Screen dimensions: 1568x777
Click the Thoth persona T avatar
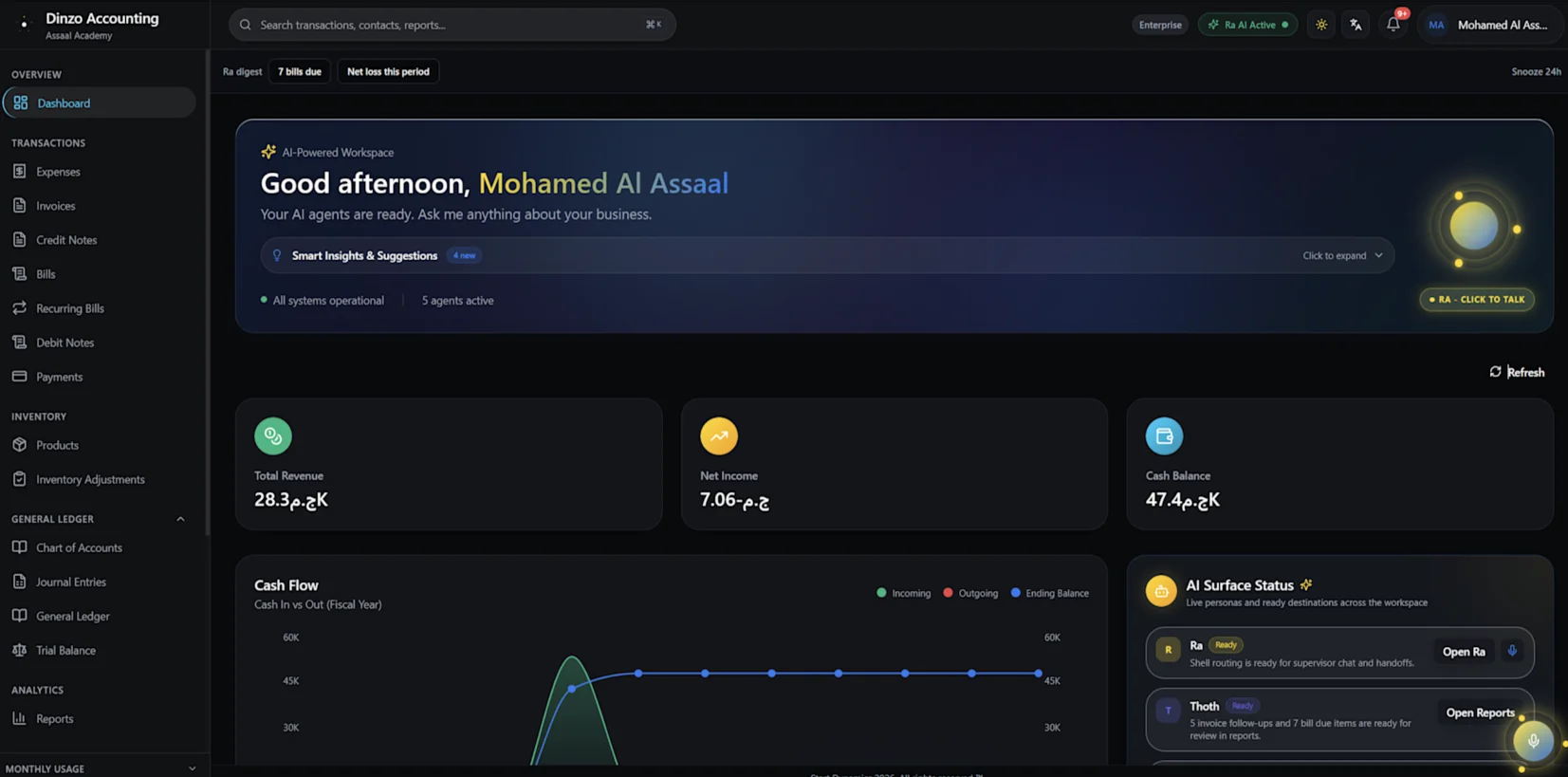tap(1169, 712)
